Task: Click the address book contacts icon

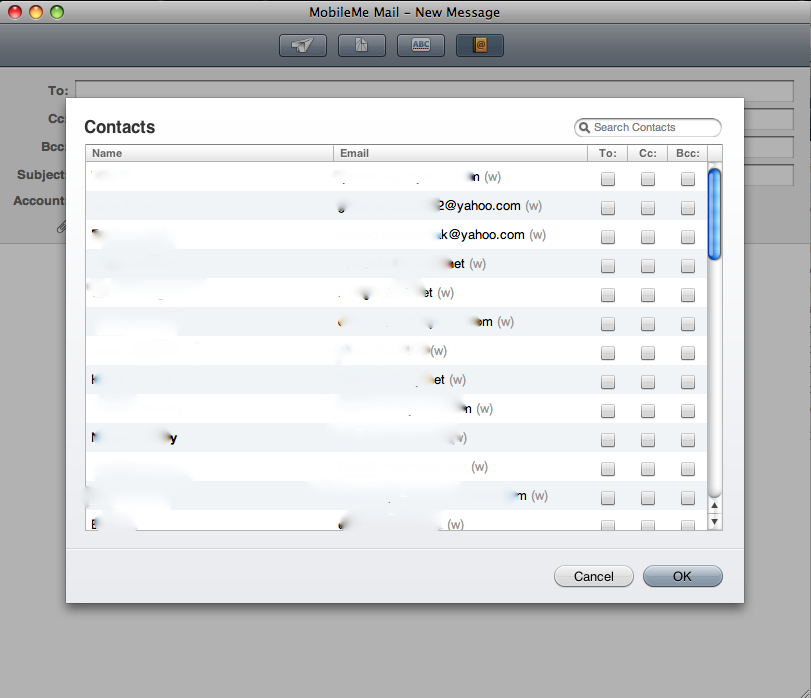Action: click(479, 45)
